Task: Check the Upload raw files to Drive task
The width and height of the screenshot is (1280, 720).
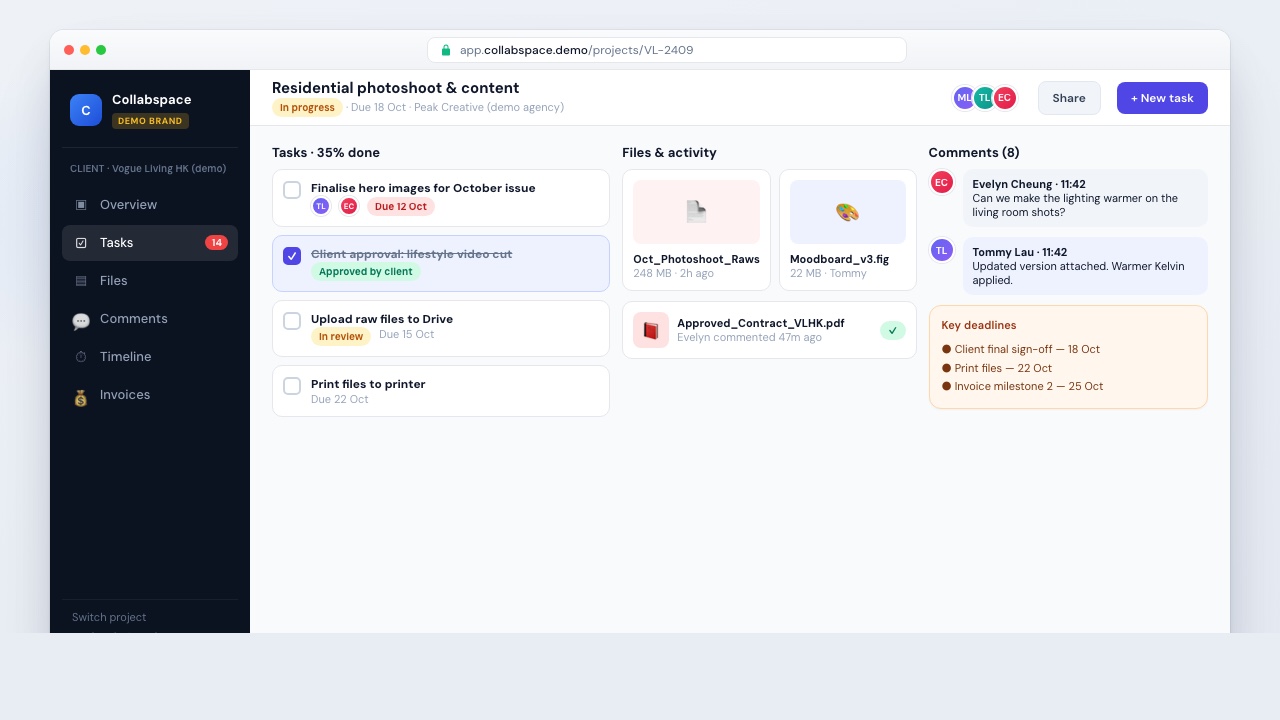Action: point(292,321)
